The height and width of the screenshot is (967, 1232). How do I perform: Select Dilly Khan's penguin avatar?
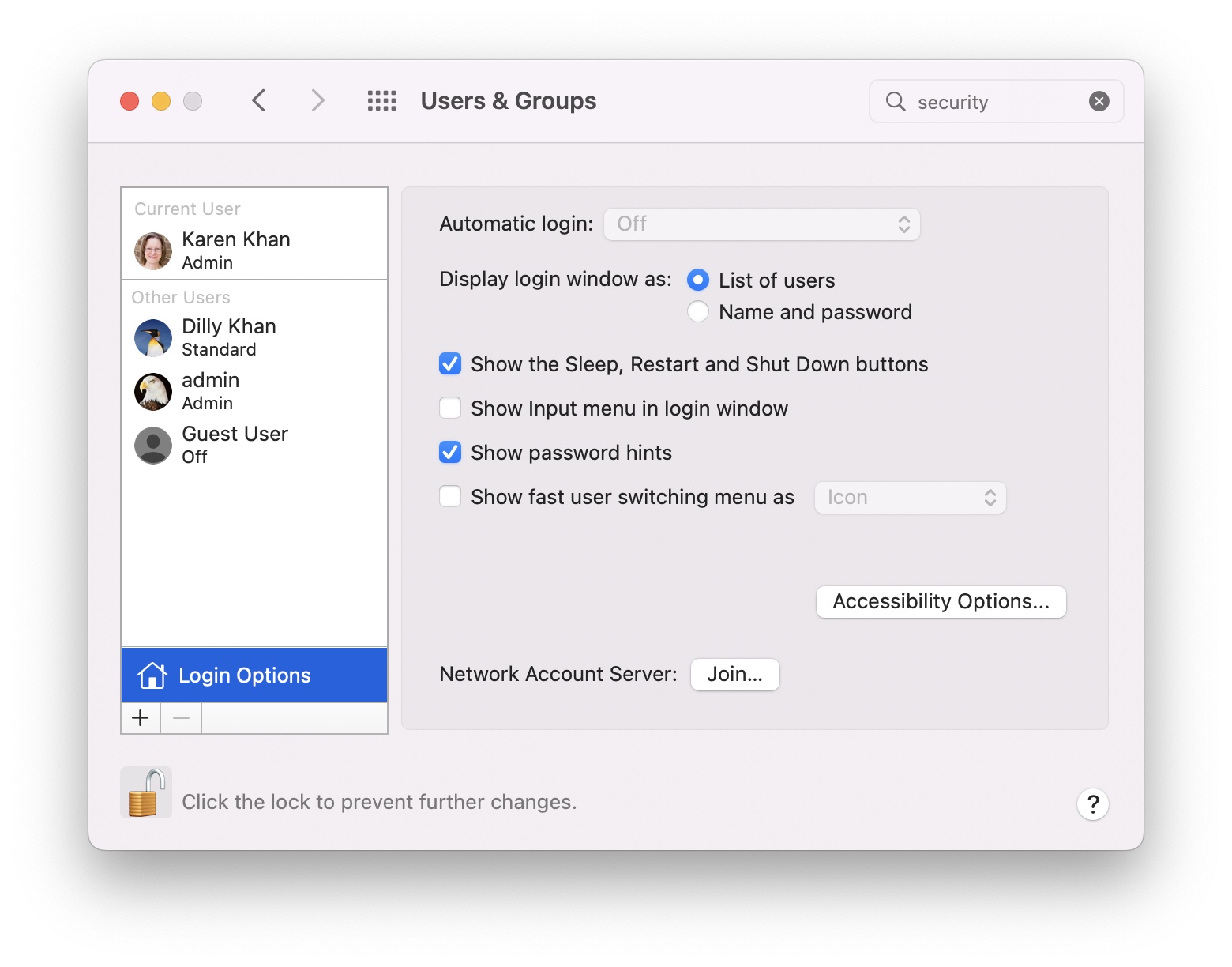tap(152, 338)
